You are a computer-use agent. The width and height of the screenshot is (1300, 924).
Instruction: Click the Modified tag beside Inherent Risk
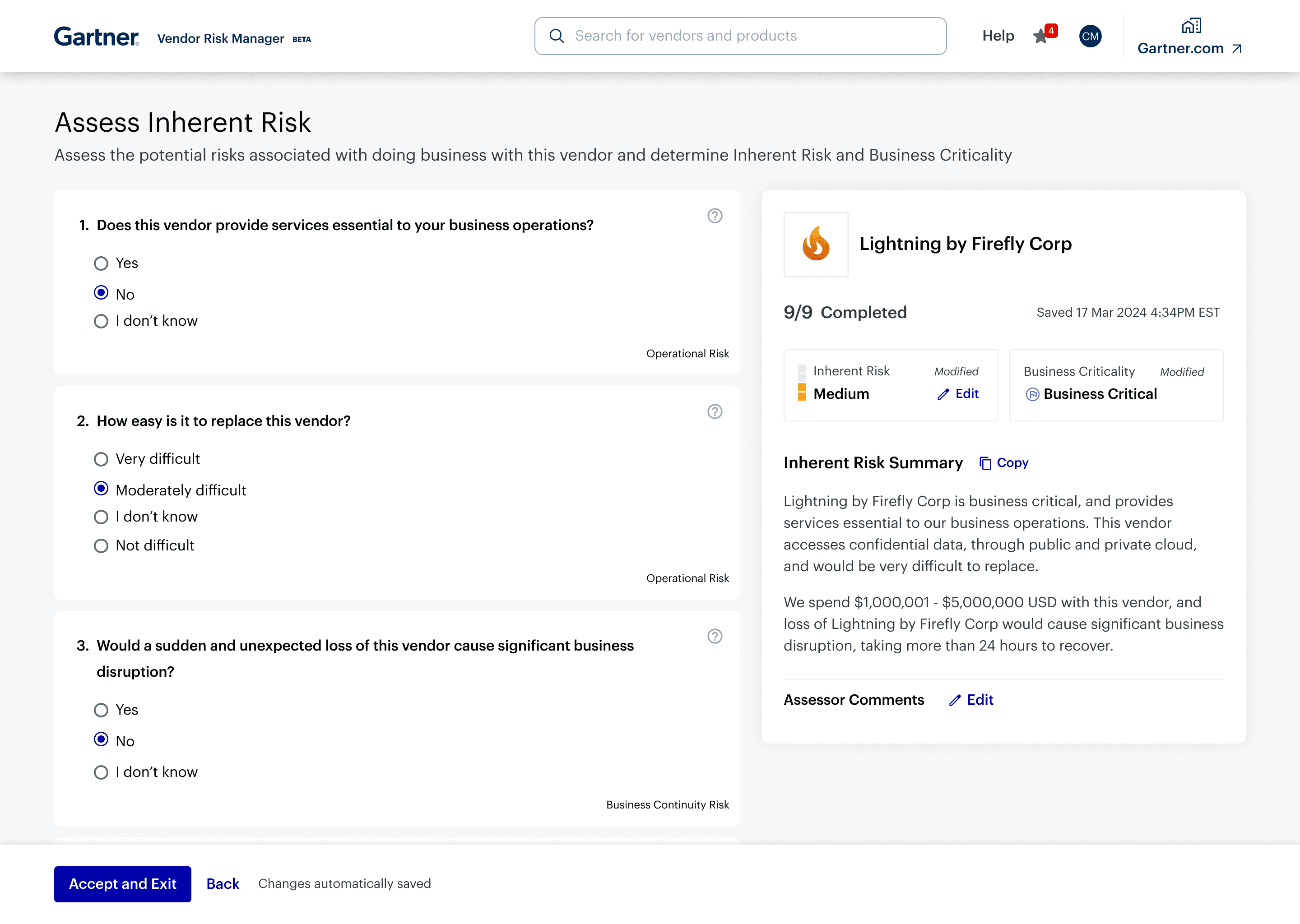(956, 371)
